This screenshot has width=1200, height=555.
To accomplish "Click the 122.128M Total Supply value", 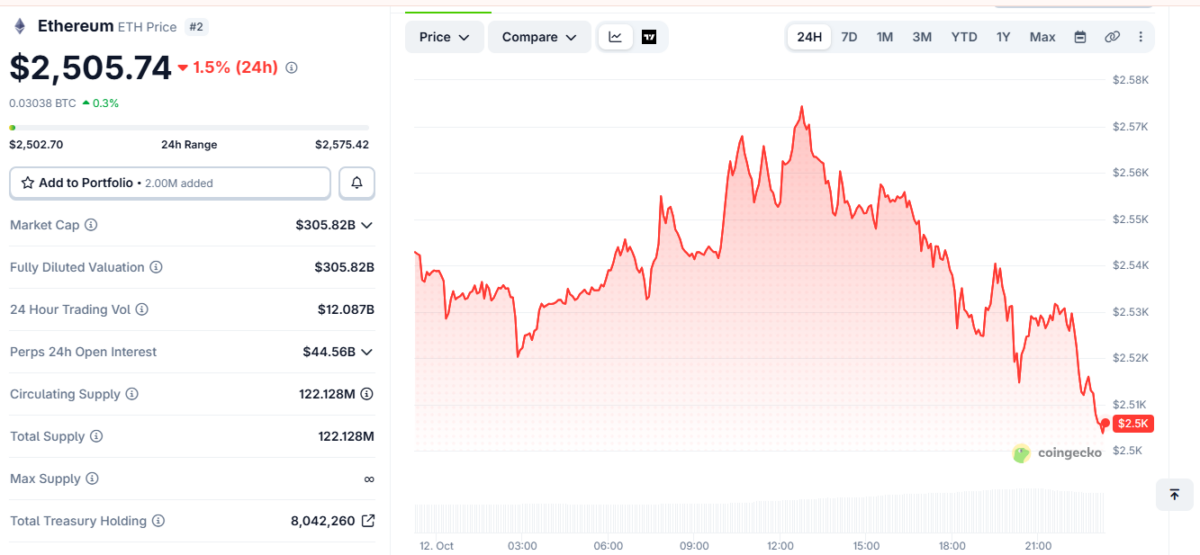I will tap(346, 437).
